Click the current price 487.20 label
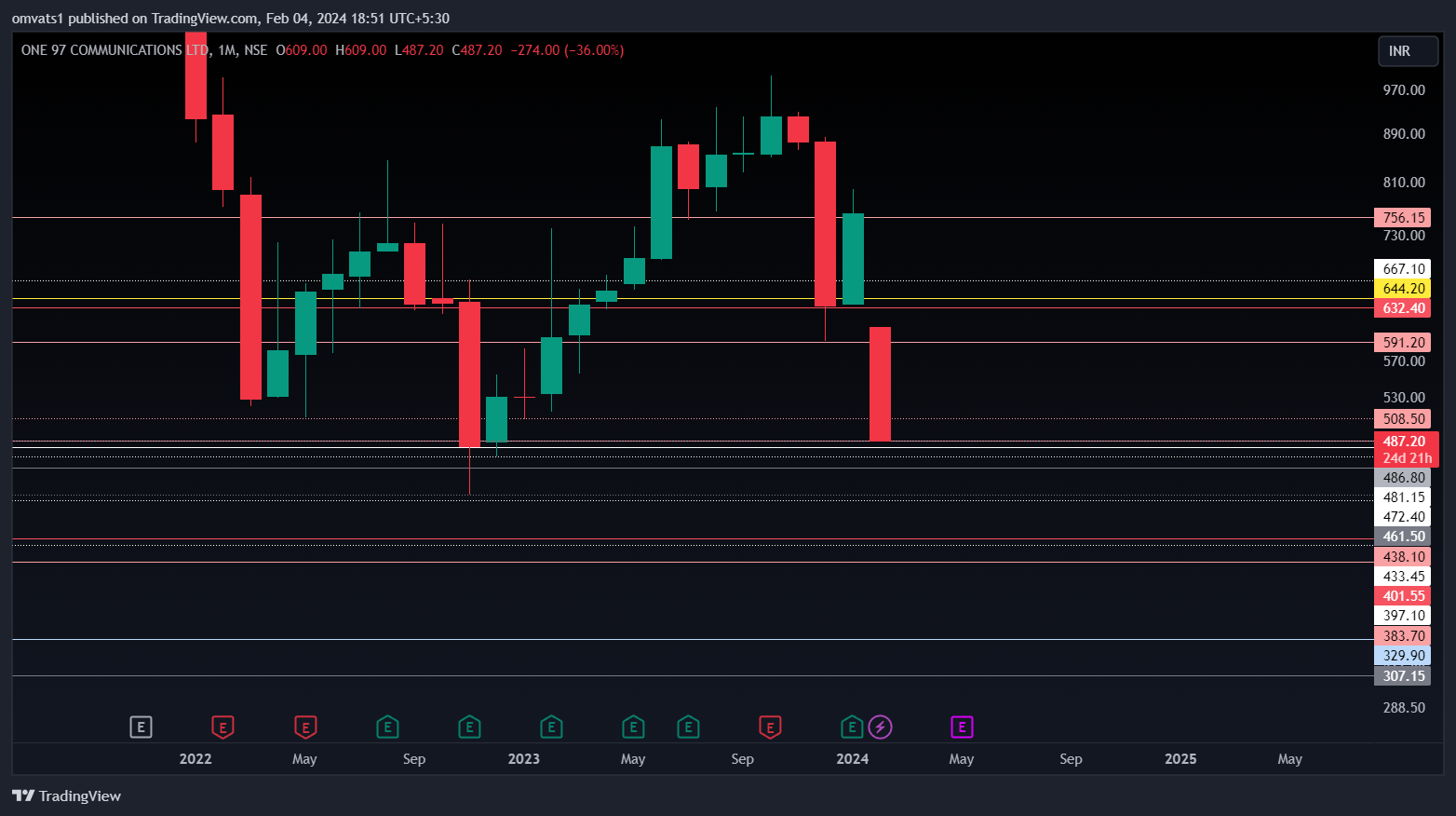The image size is (1456, 816). [1405, 442]
